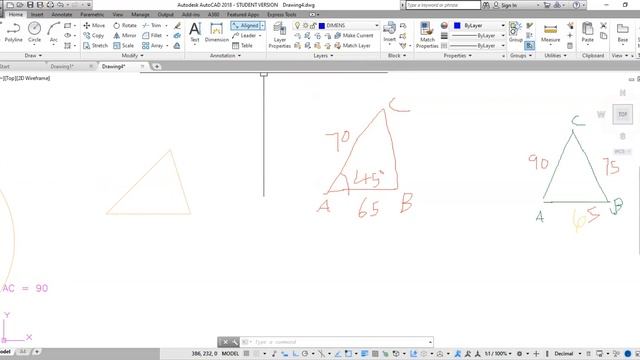Open the ByLayer color dropdown

pos(503,25)
